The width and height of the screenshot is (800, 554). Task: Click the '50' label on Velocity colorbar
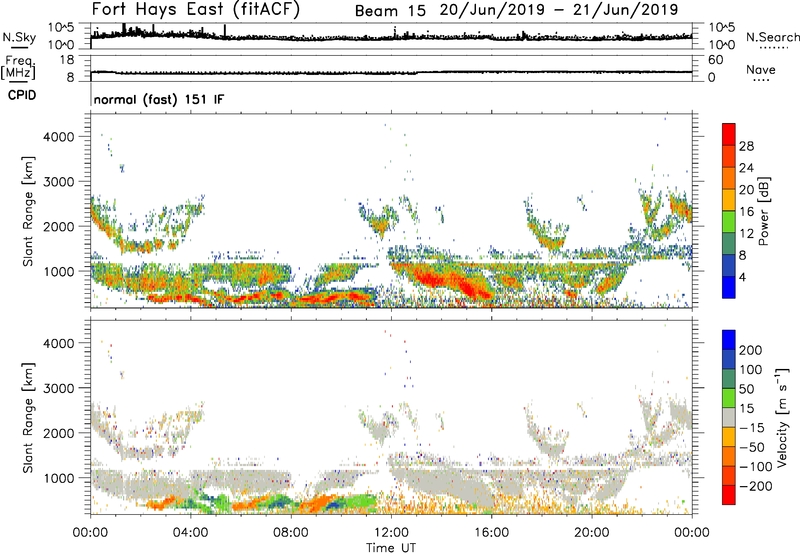click(x=746, y=389)
